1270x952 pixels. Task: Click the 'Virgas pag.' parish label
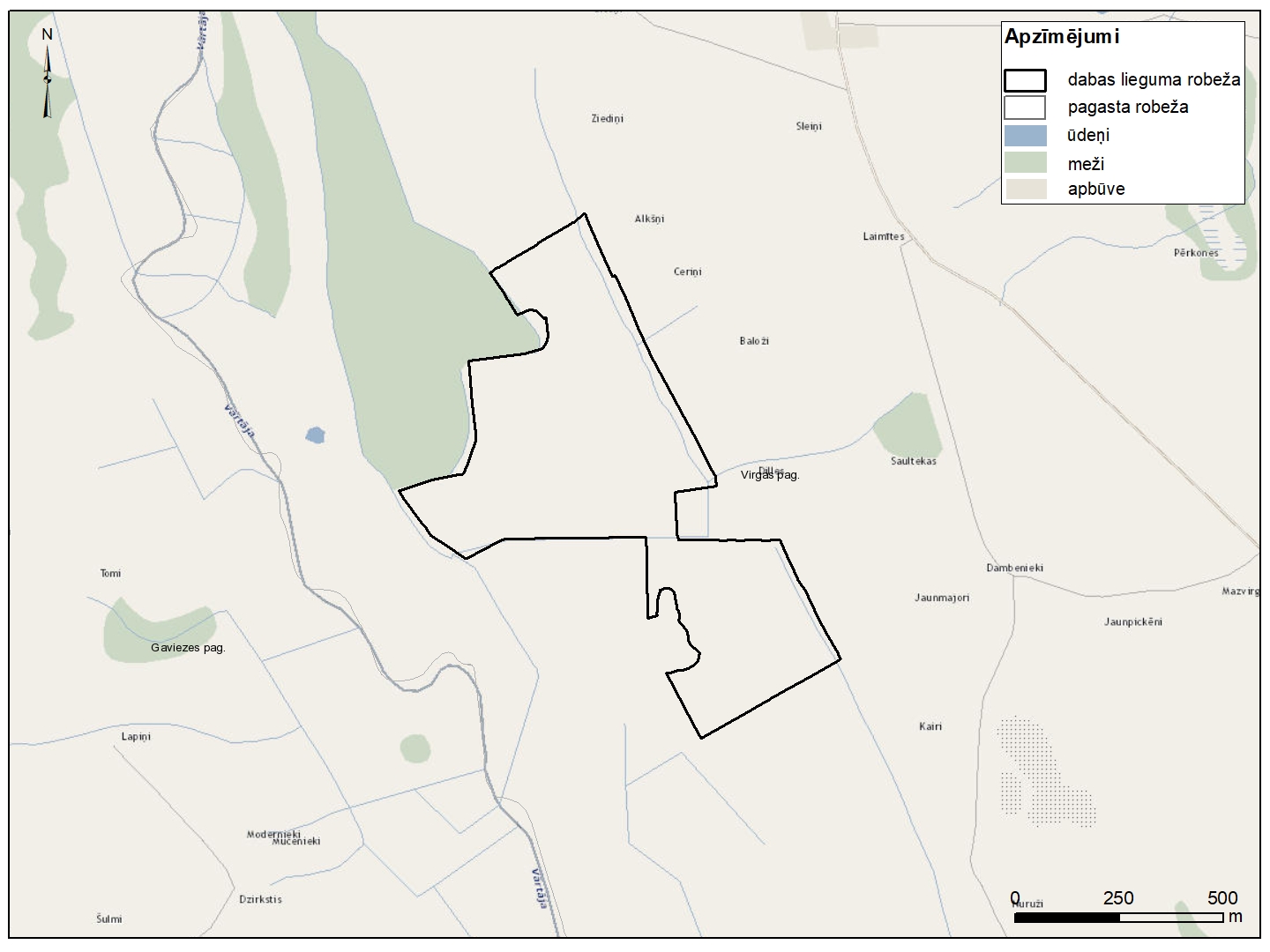click(770, 475)
